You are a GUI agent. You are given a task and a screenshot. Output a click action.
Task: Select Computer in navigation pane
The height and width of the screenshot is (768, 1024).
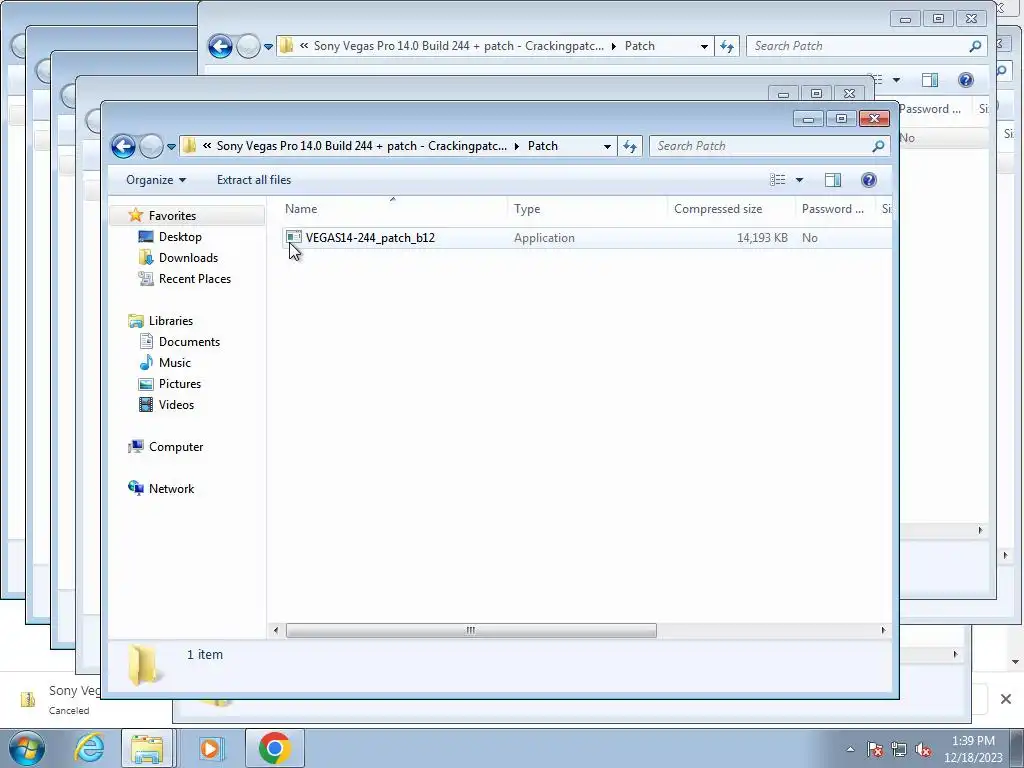176,447
